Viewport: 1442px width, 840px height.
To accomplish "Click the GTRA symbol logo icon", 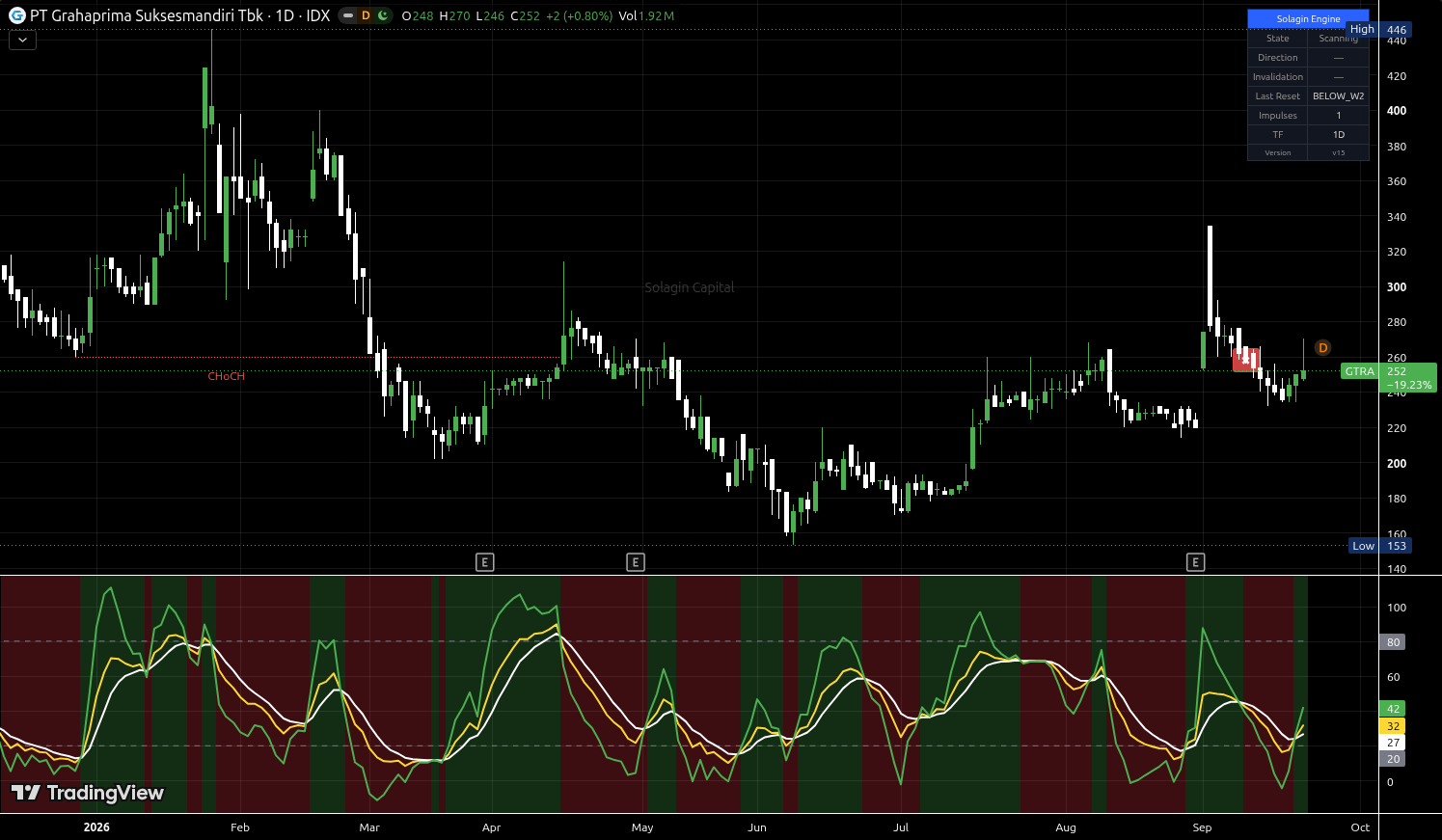I will [x=16, y=15].
